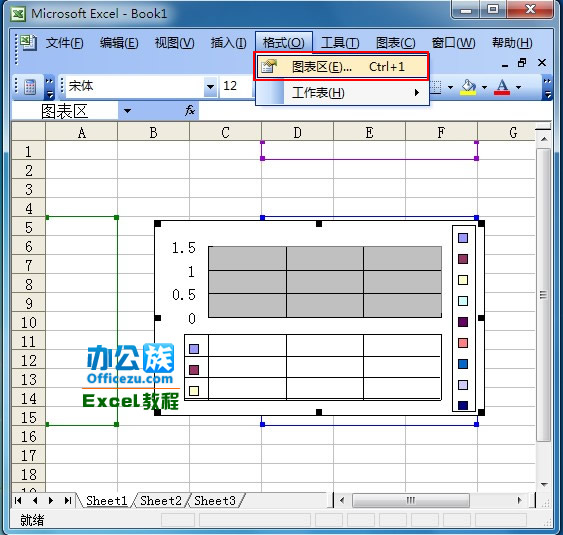Click the fill color paint bucket icon
The width and height of the screenshot is (563, 535).
(468, 87)
